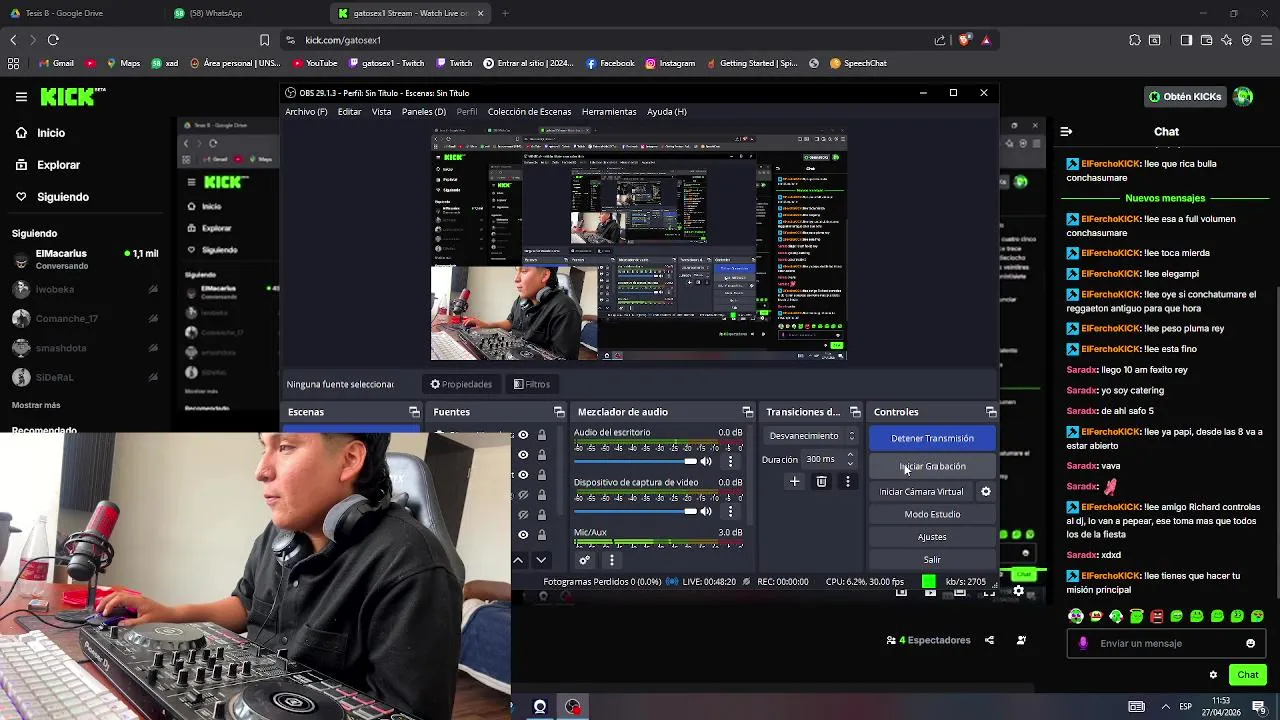Viewport: 1280px width, 720px height.
Task: Move source up with up arrow
Action: 518,560
